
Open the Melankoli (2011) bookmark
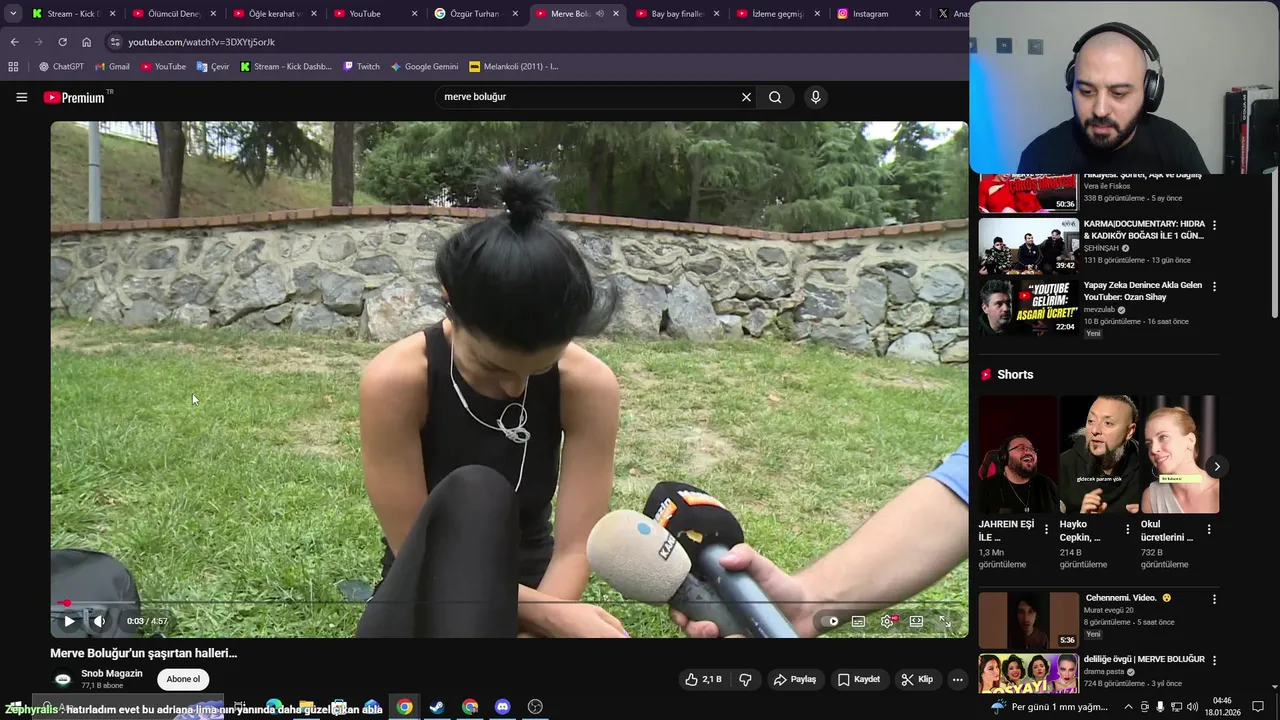pyautogui.click(x=513, y=67)
